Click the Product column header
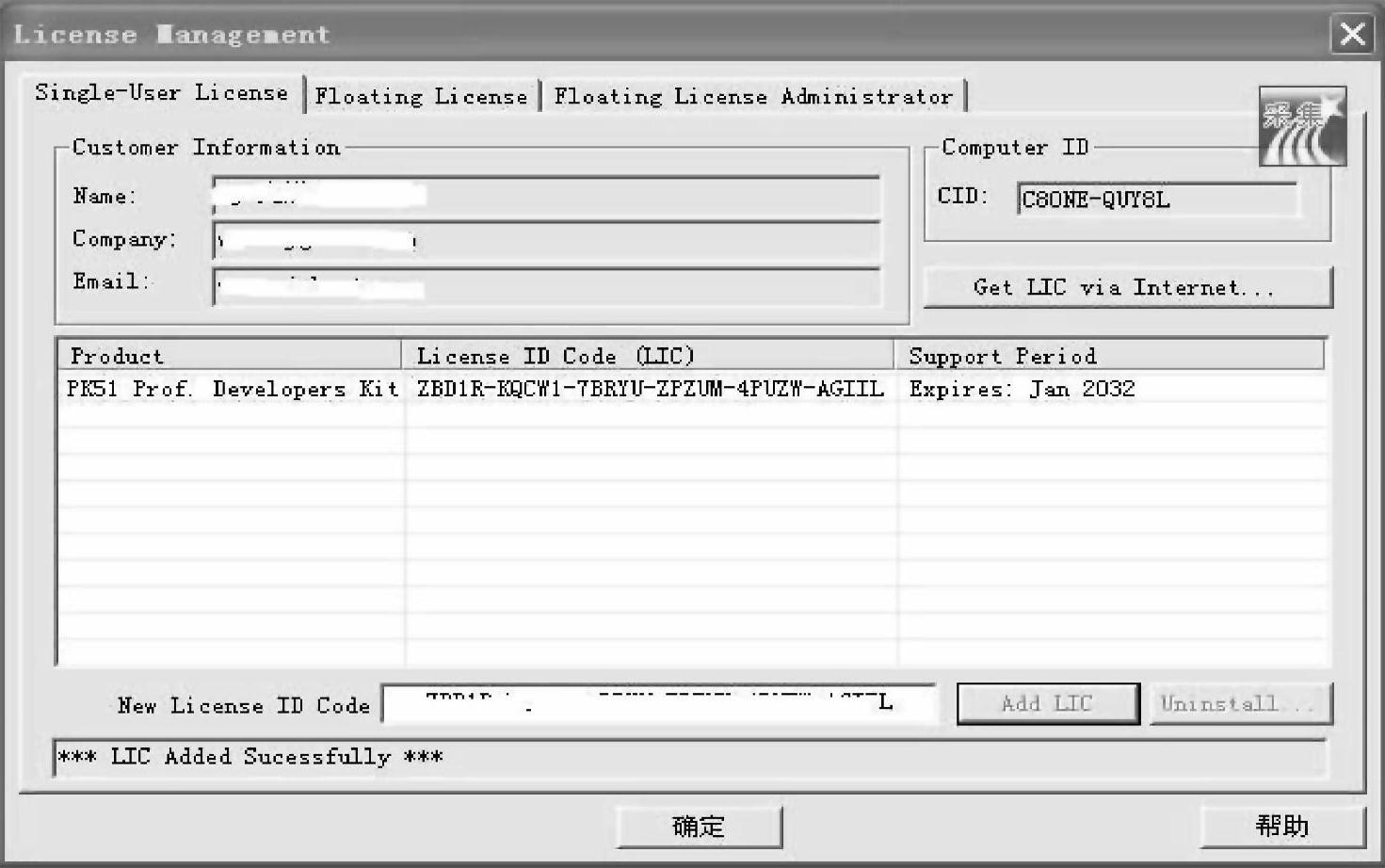 [231, 356]
